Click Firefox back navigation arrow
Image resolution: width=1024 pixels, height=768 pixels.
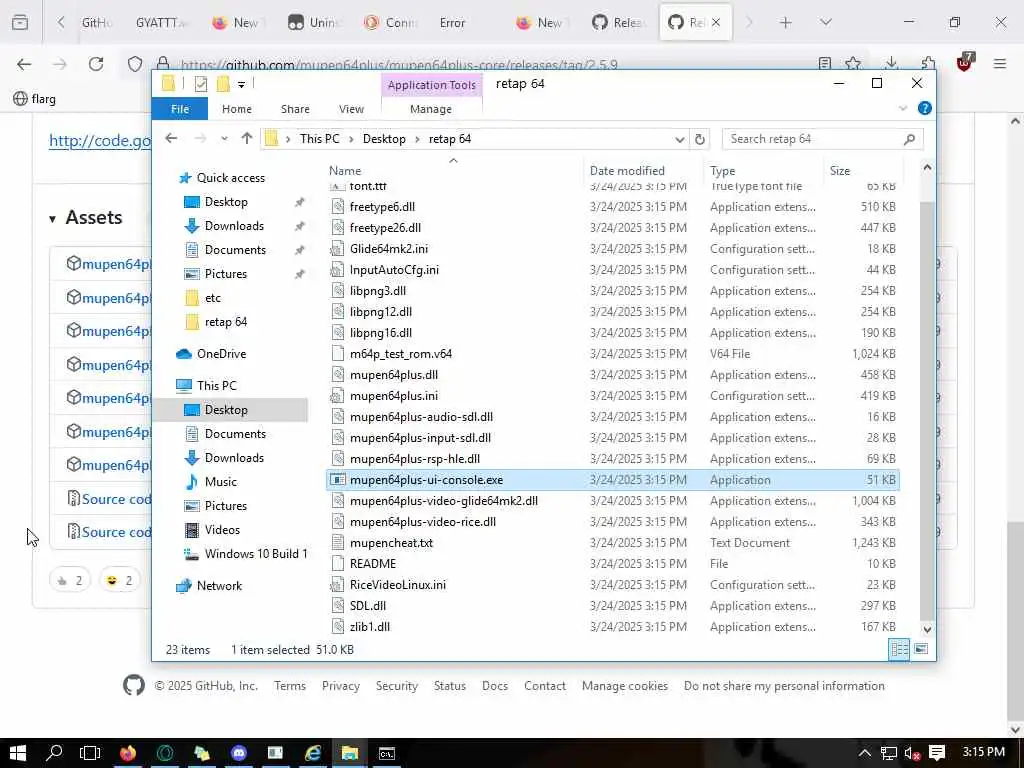(x=24, y=64)
